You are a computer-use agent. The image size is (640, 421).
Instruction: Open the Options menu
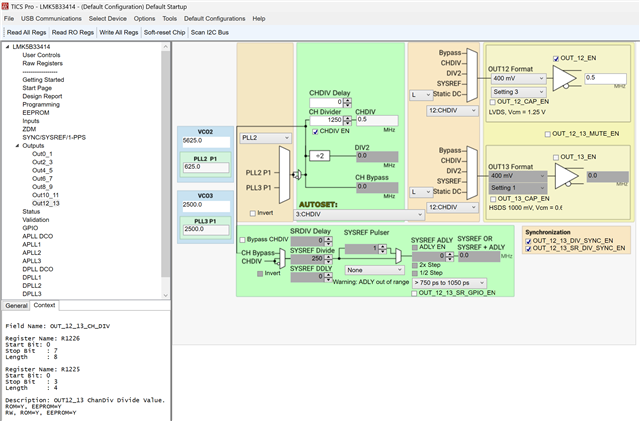tap(144, 19)
